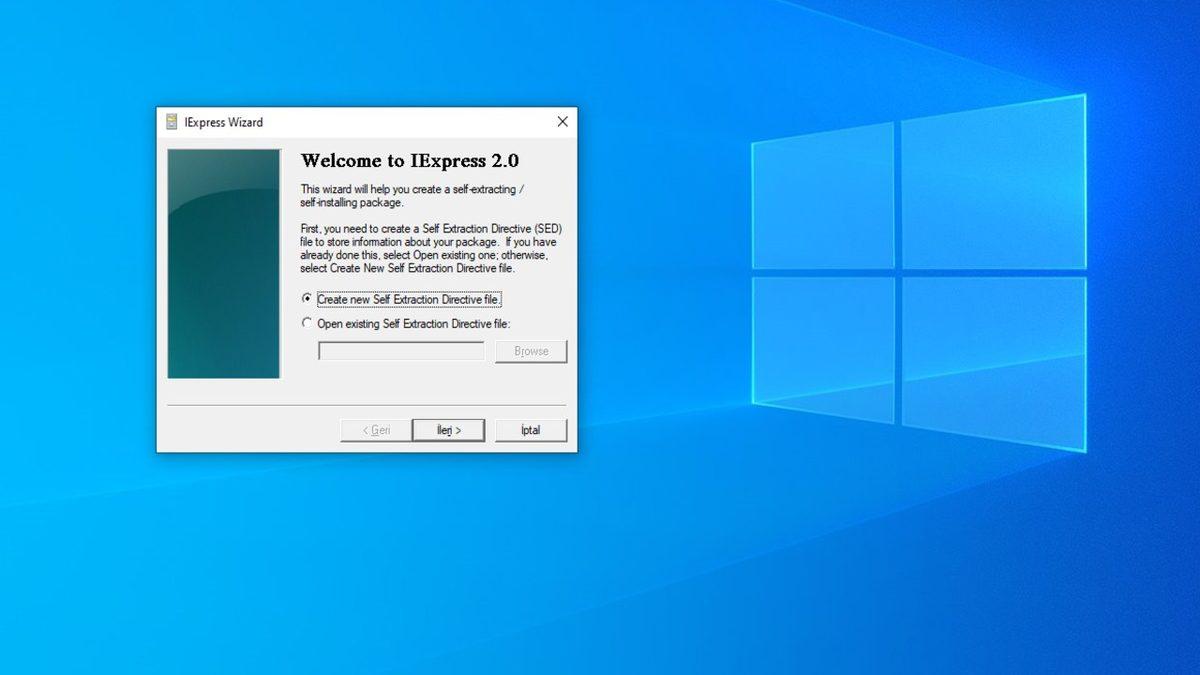Click the disabled Geri back button
The image size is (1200, 675).
tap(374, 429)
